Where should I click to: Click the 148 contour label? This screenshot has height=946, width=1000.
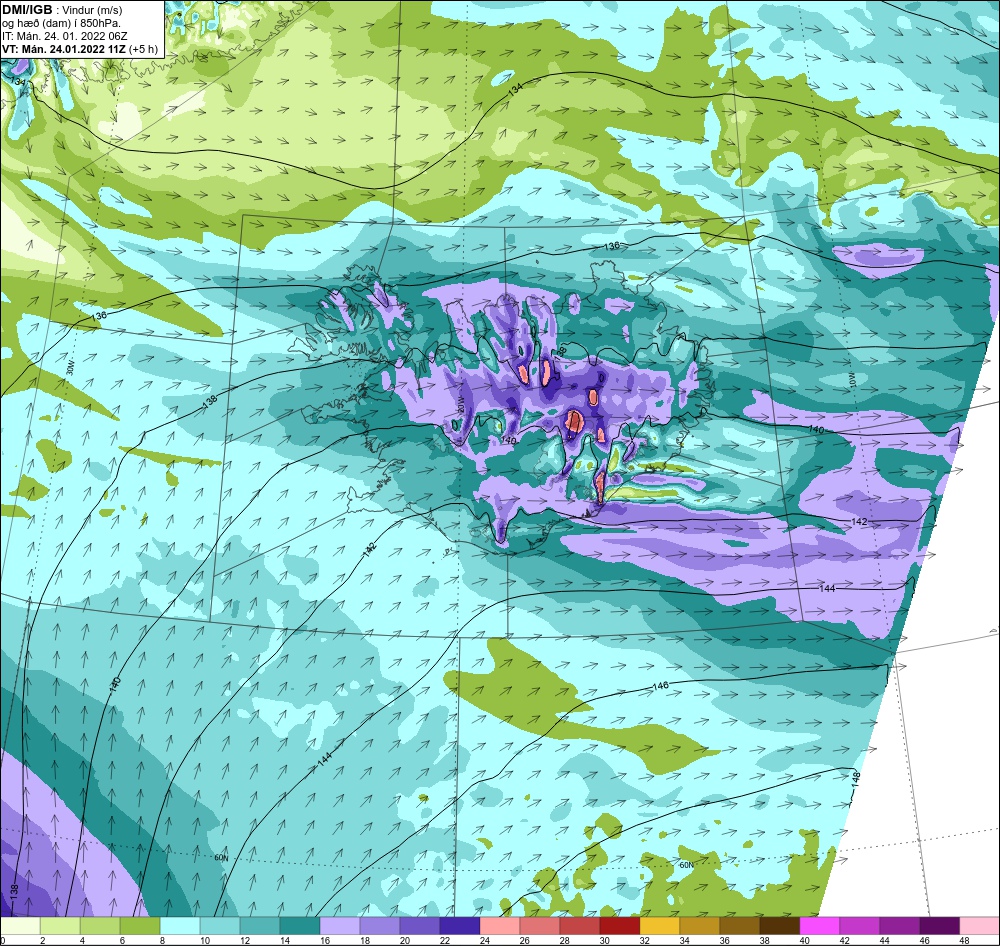click(856, 779)
